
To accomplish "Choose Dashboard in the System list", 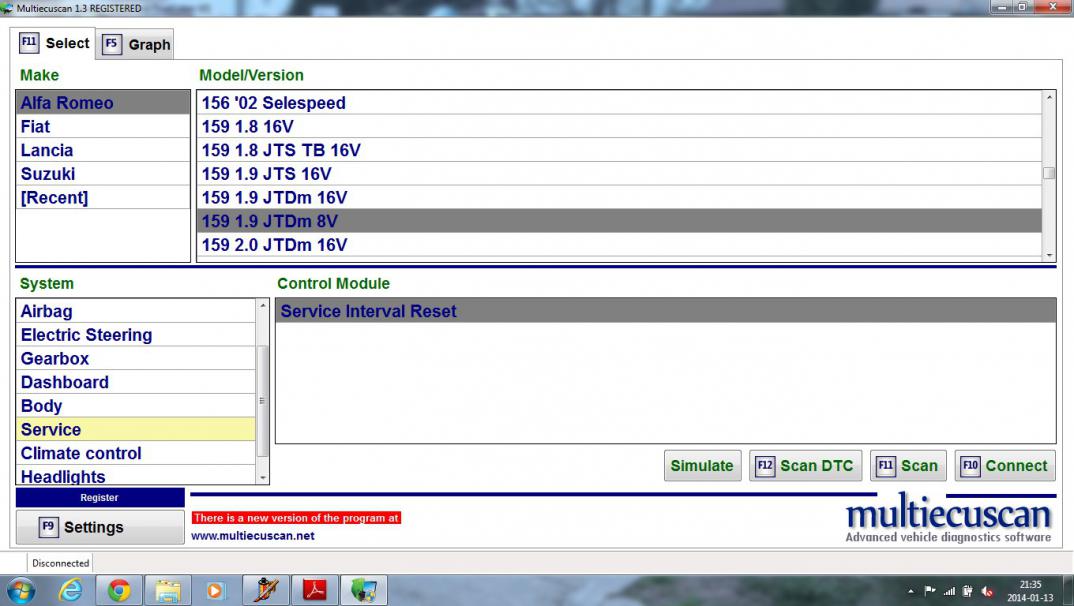I will pos(136,382).
